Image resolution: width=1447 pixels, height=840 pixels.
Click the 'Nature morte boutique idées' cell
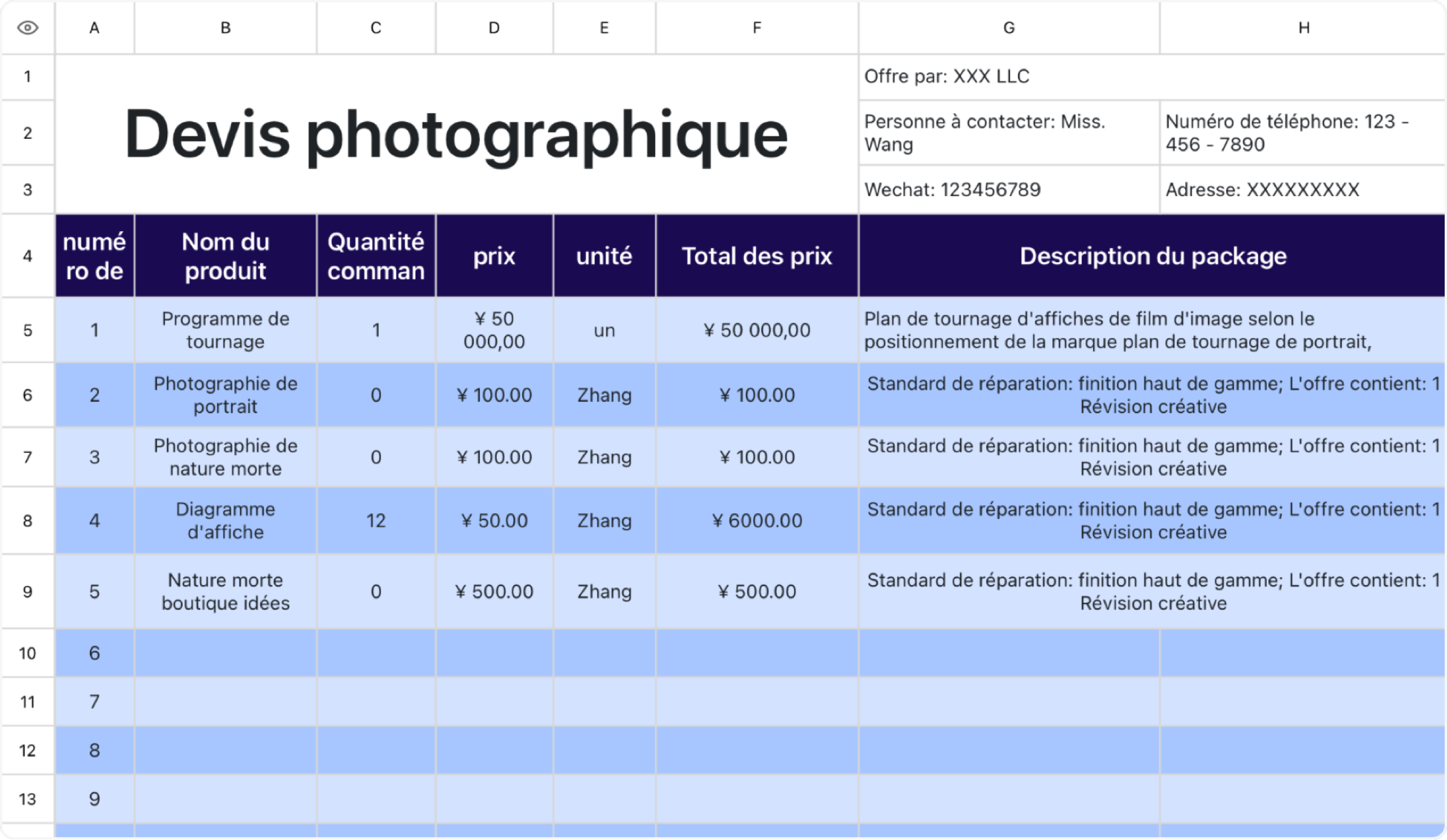tap(226, 591)
